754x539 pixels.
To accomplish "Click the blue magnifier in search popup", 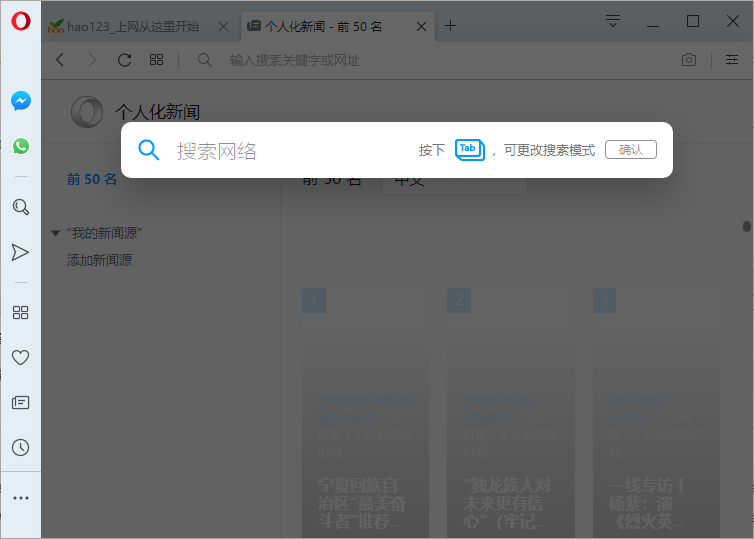I will (x=149, y=150).
